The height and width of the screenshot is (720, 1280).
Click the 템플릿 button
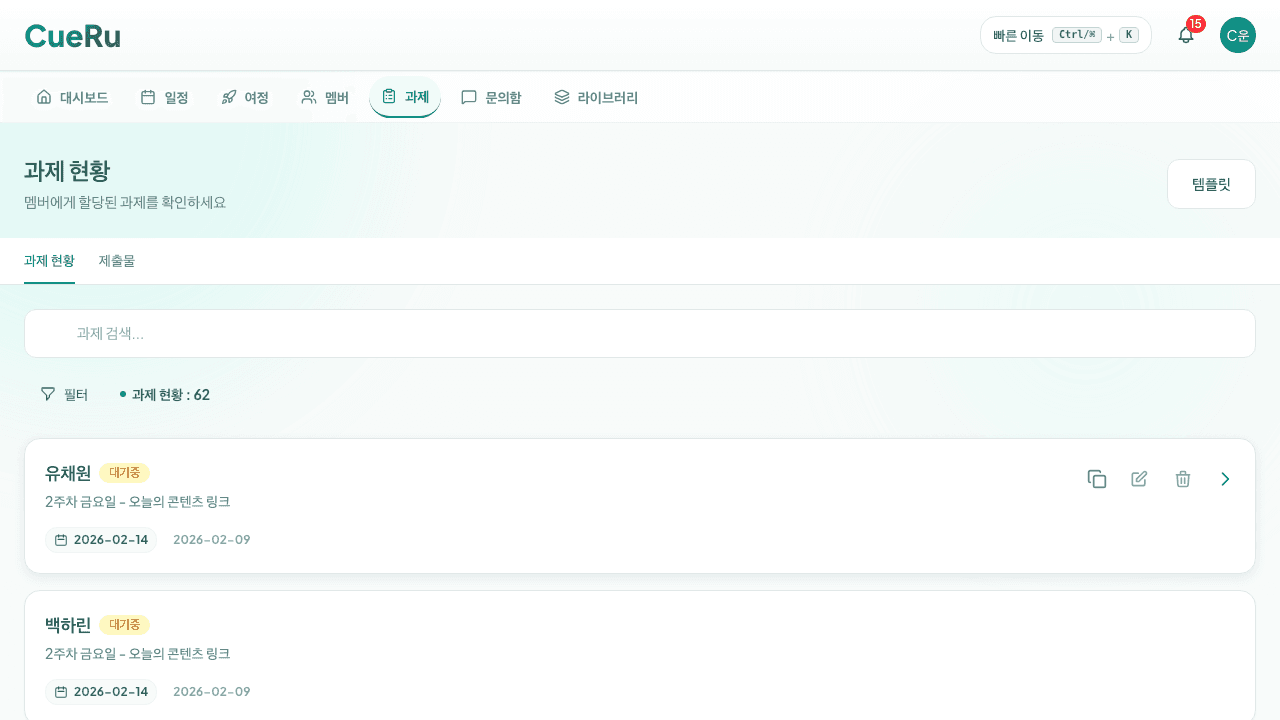click(x=1211, y=184)
